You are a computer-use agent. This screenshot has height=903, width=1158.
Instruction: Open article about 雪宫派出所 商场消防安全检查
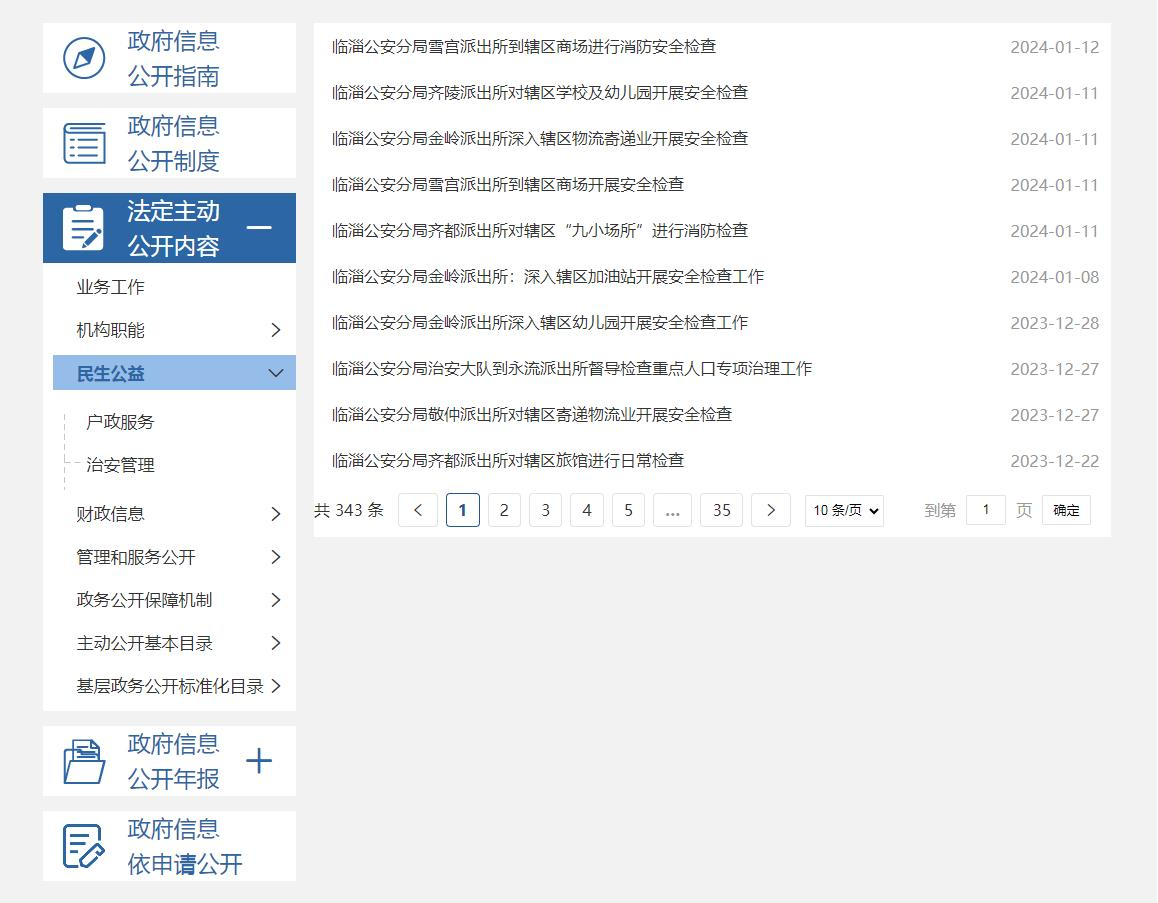tap(524, 47)
